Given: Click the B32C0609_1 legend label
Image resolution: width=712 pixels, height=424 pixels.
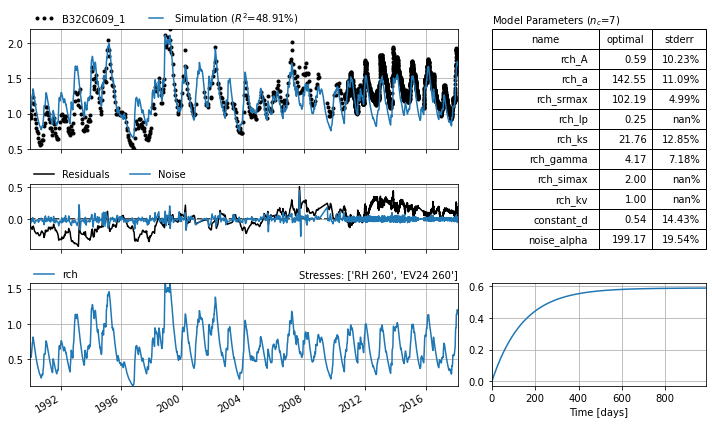Looking at the screenshot, I should click(x=93, y=19).
